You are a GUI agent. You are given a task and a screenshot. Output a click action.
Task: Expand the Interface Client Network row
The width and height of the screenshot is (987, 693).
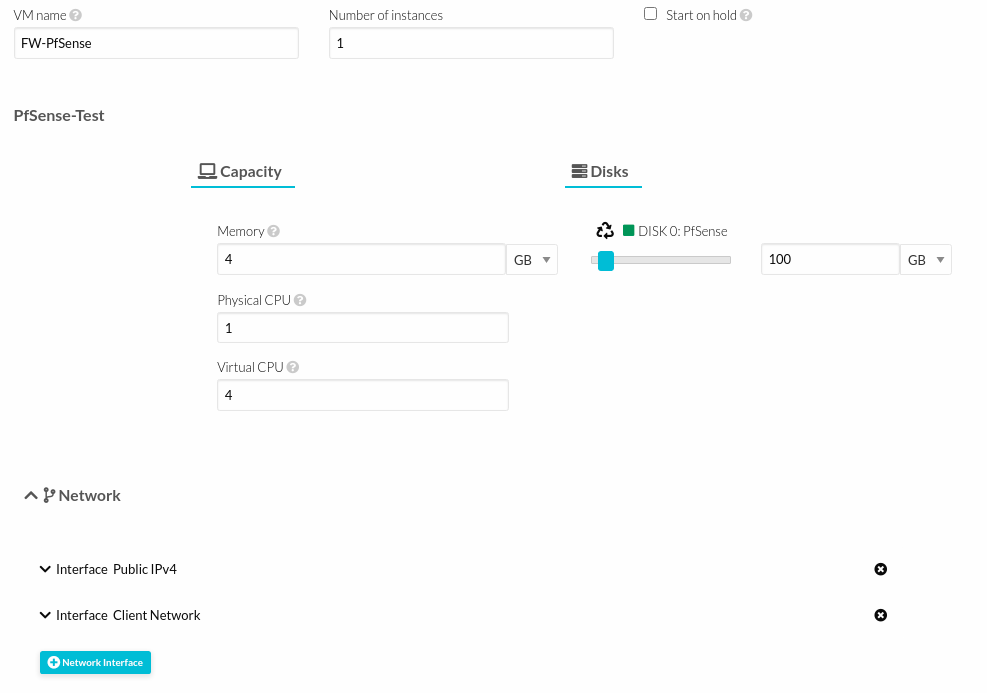[45, 615]
